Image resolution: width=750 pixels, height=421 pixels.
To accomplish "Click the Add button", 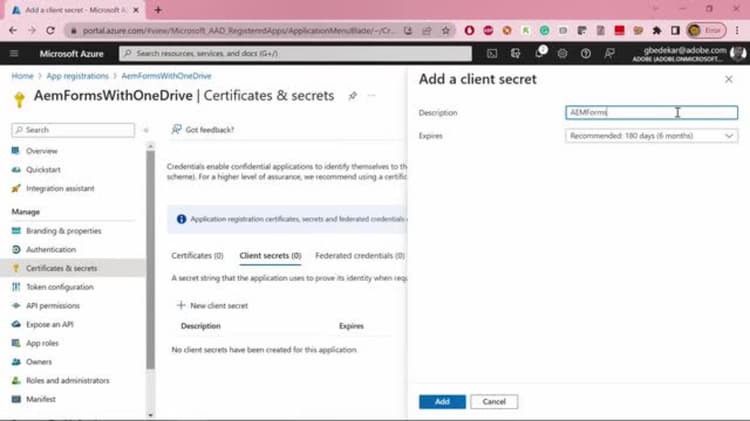I will (442, 402).
